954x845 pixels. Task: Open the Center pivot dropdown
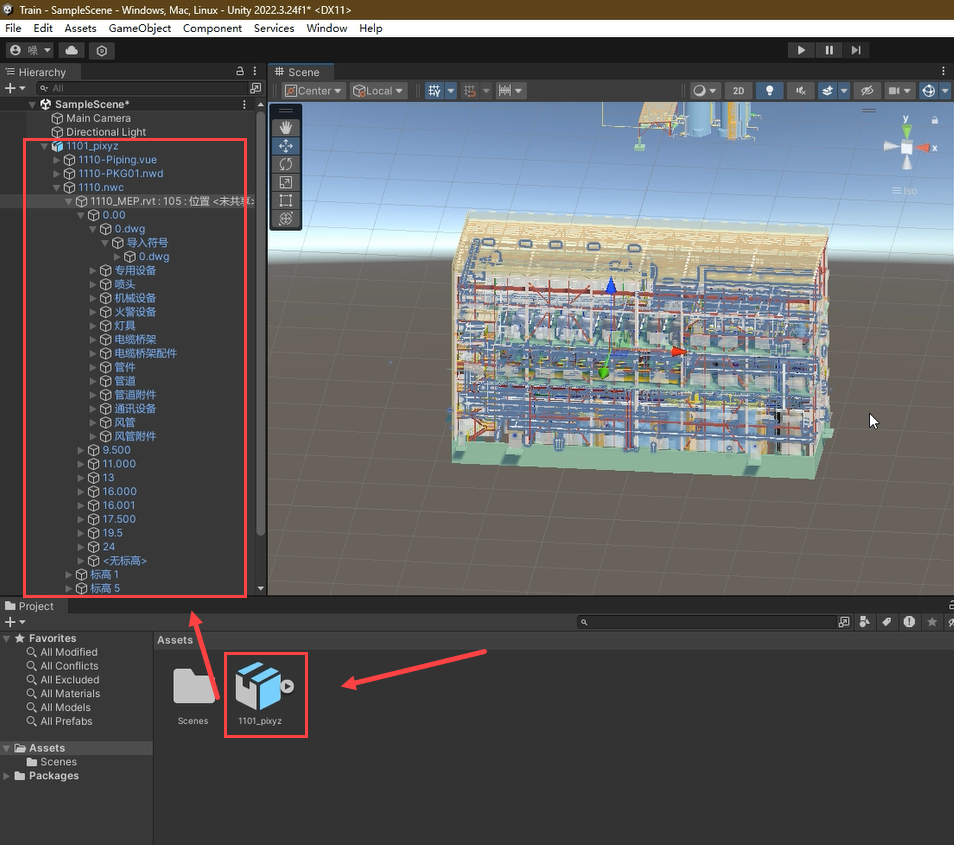(313, 91)
